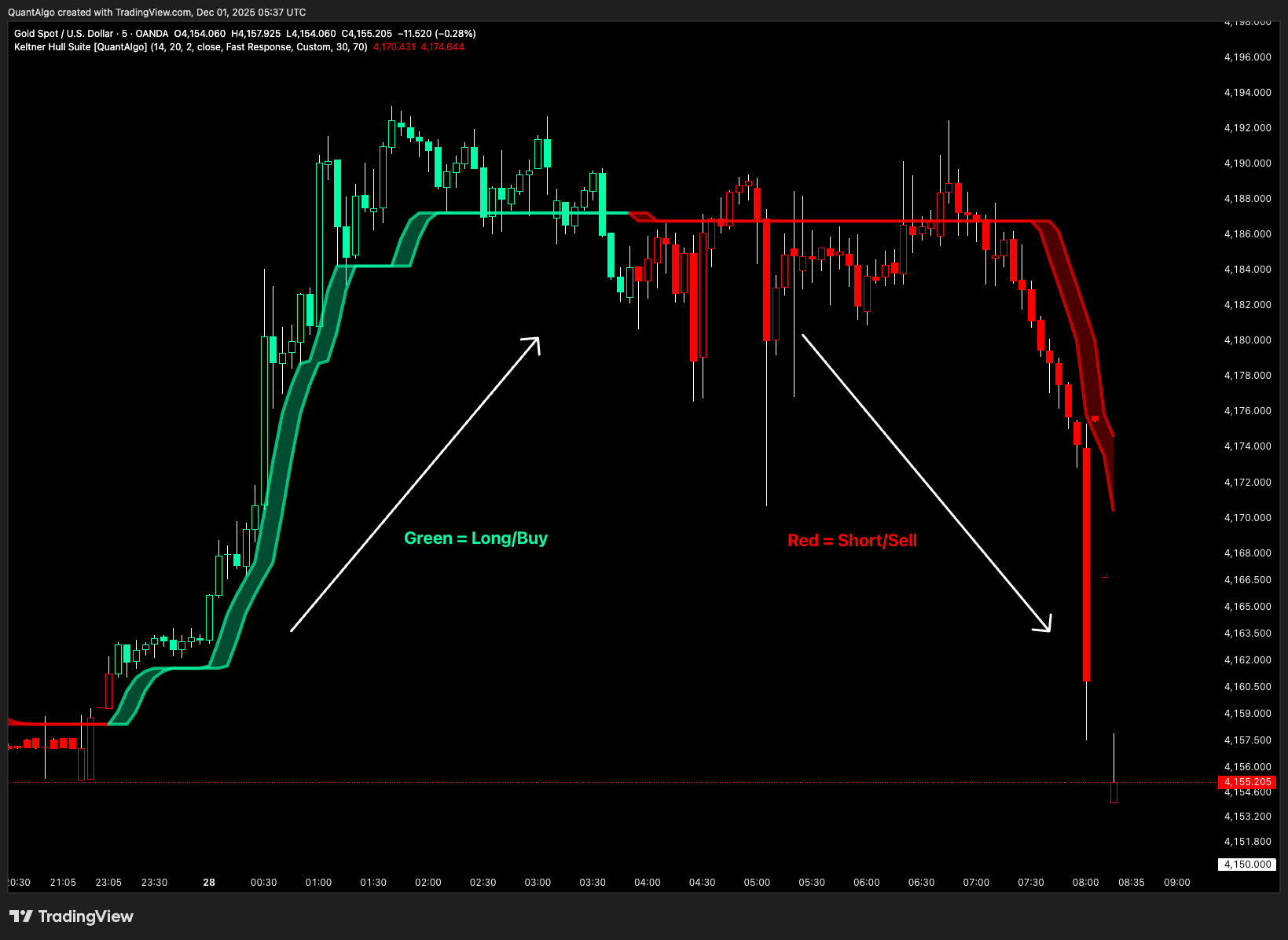Click the highlighted 4,150.000 price axis label
1288x940 pixels.
click(1247, 865)
